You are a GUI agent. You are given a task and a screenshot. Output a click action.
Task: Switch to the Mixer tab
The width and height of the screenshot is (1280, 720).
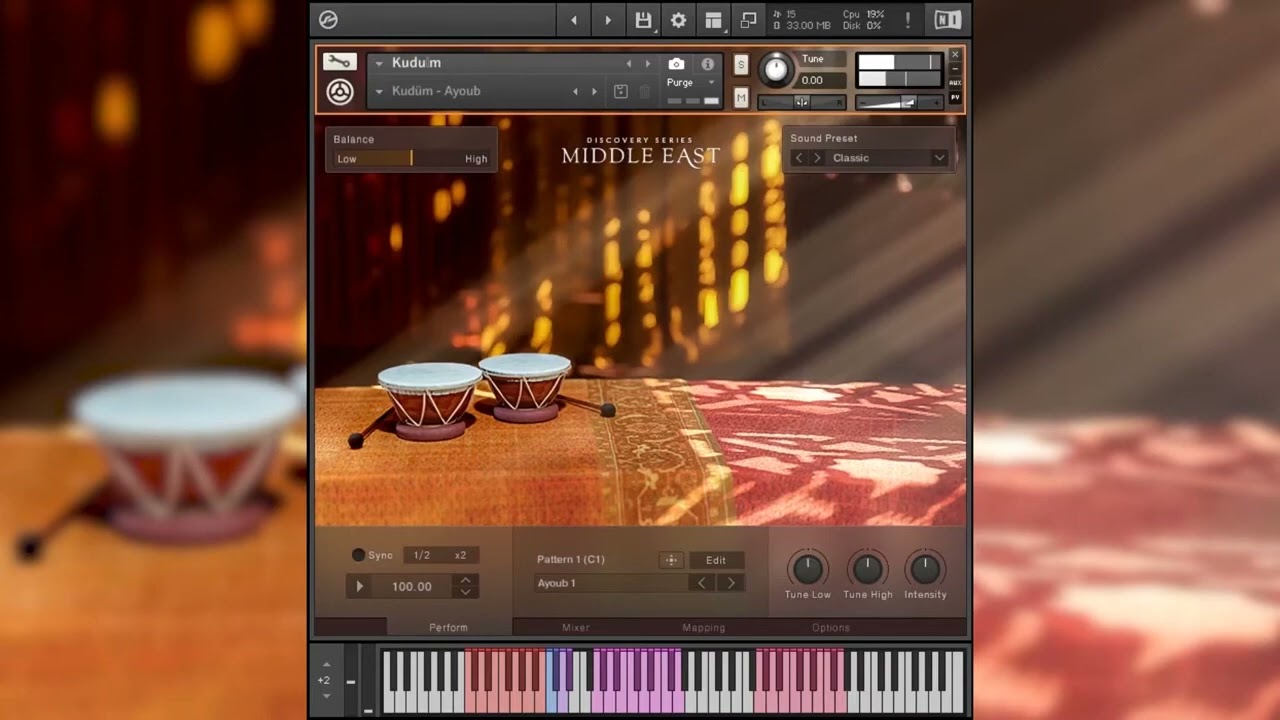point(576,628)
